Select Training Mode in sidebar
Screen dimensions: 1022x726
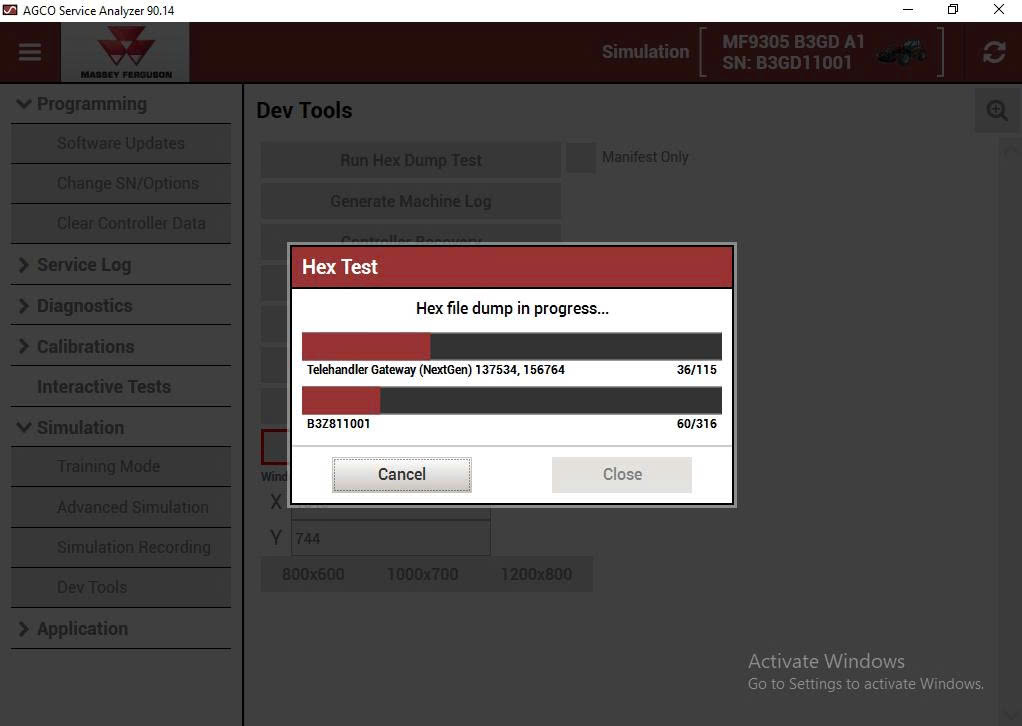pyautogui.click(x=121, y=467)
